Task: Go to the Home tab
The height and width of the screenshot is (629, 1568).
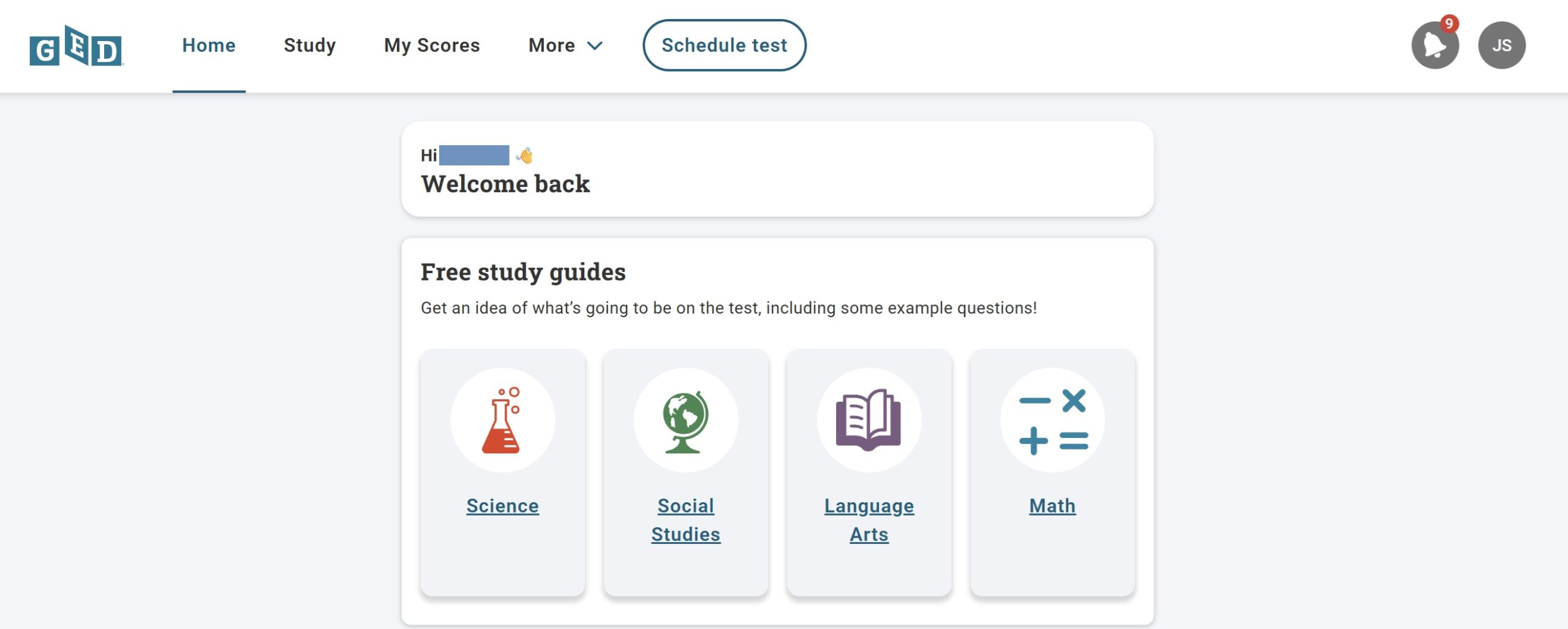Action: click(x=209, y=45)
